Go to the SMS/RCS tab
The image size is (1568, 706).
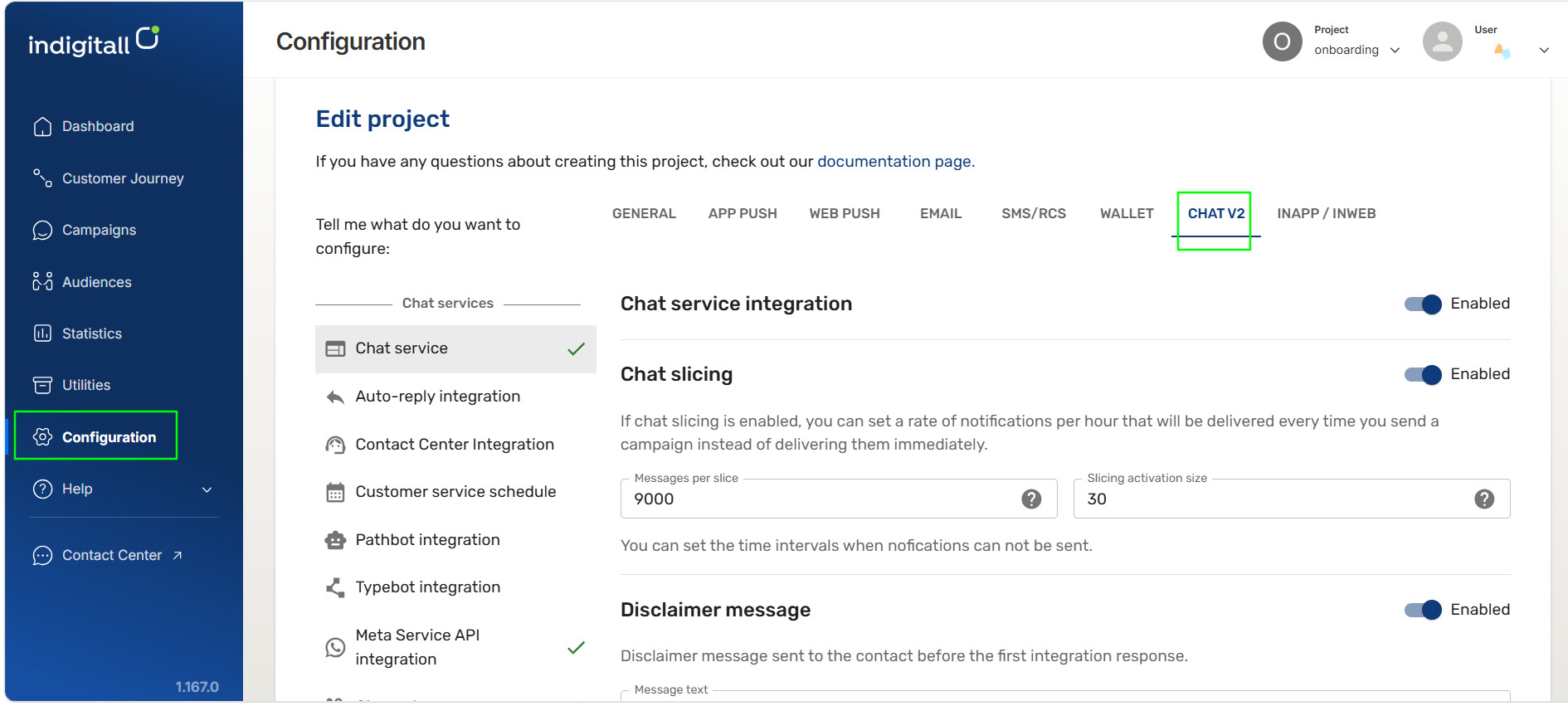coord(1034,213)
